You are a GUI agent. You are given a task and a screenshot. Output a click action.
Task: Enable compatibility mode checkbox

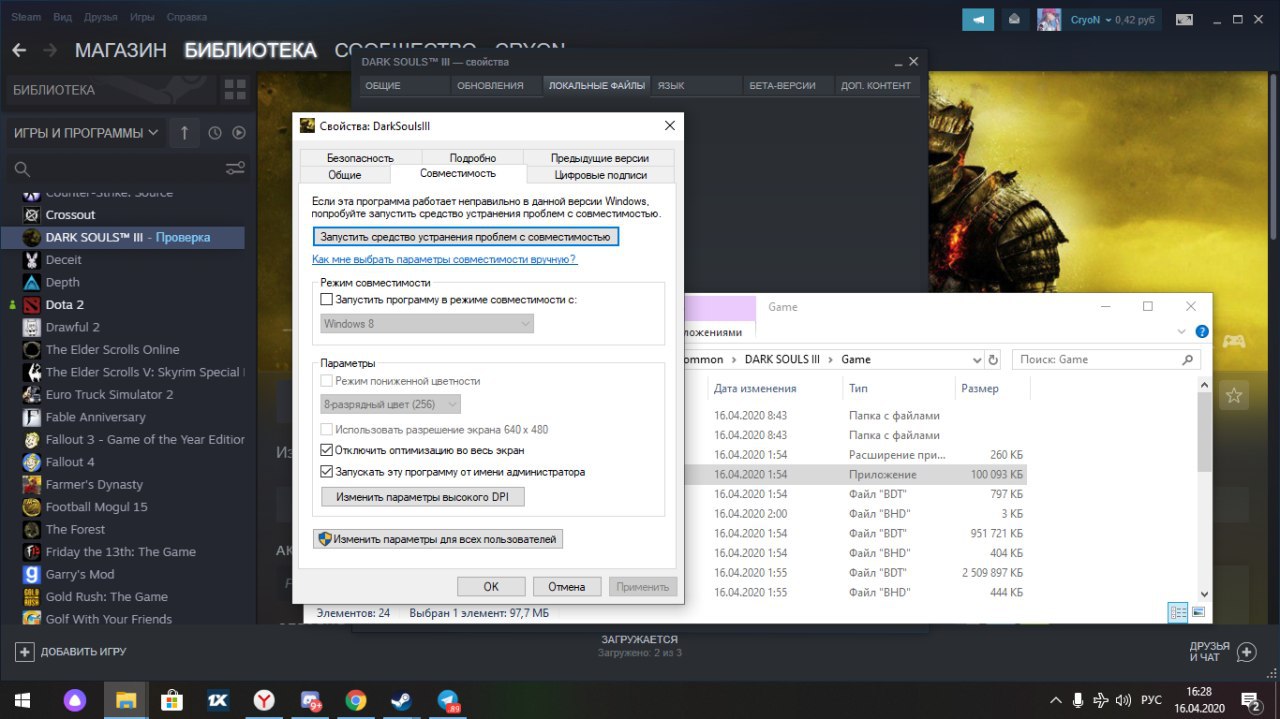[326, 299]
